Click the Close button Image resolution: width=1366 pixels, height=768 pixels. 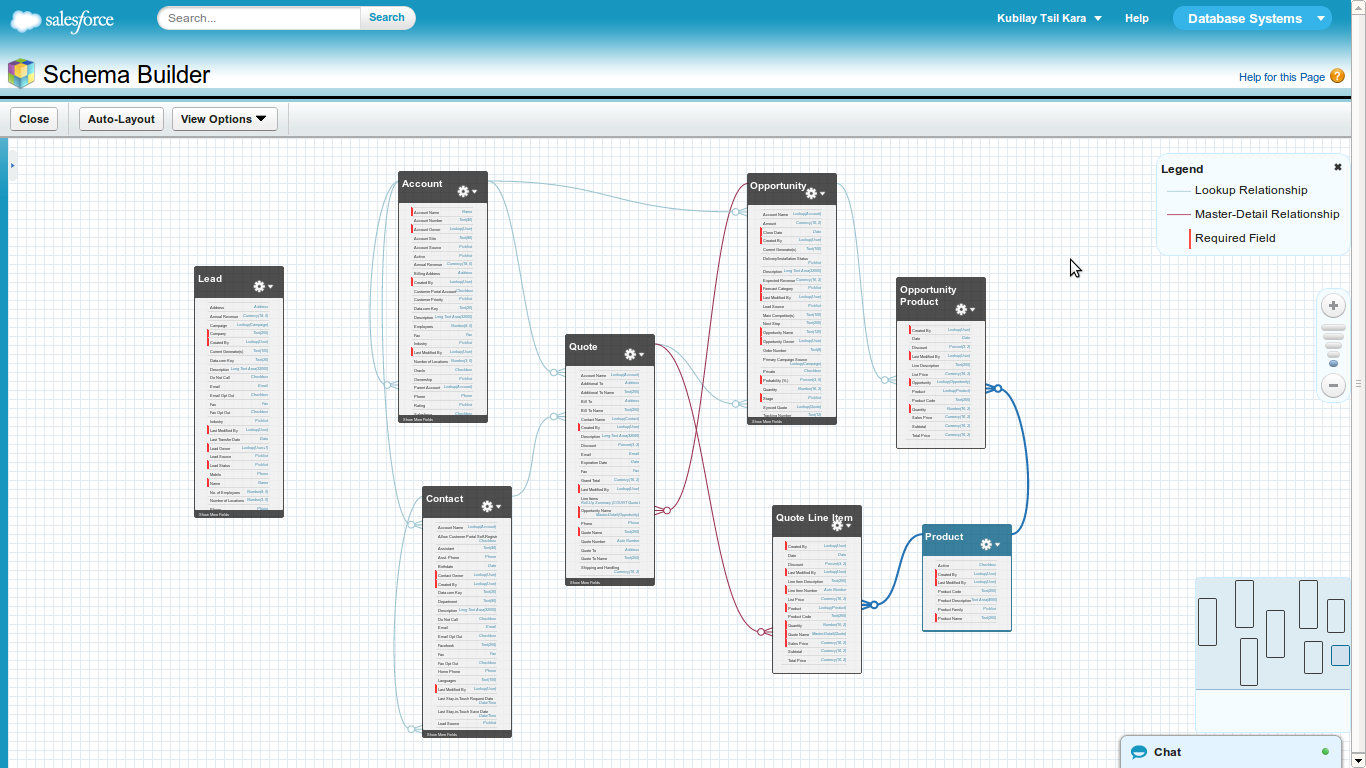click(34, 119)
